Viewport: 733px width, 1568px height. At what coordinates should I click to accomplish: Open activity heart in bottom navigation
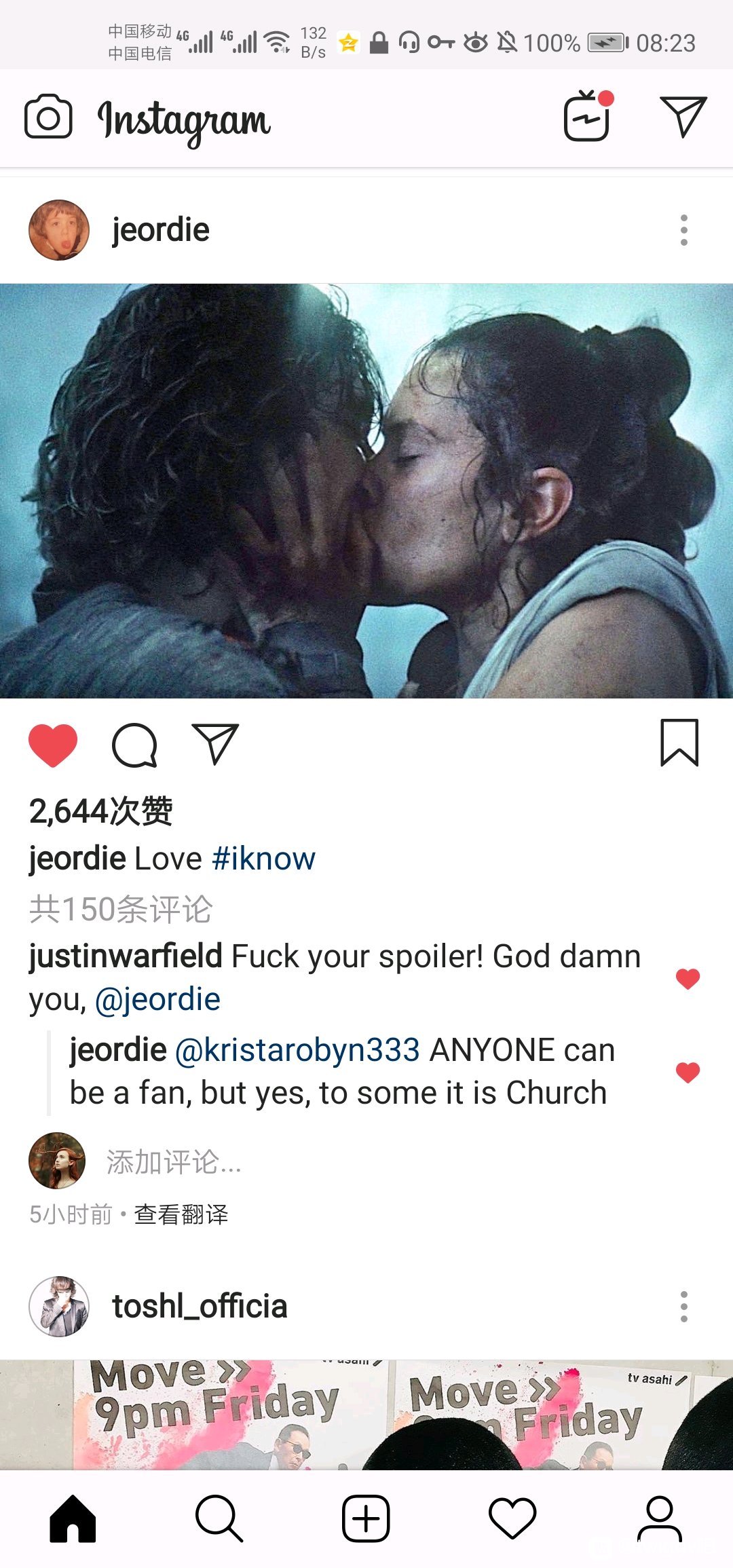512,1518
